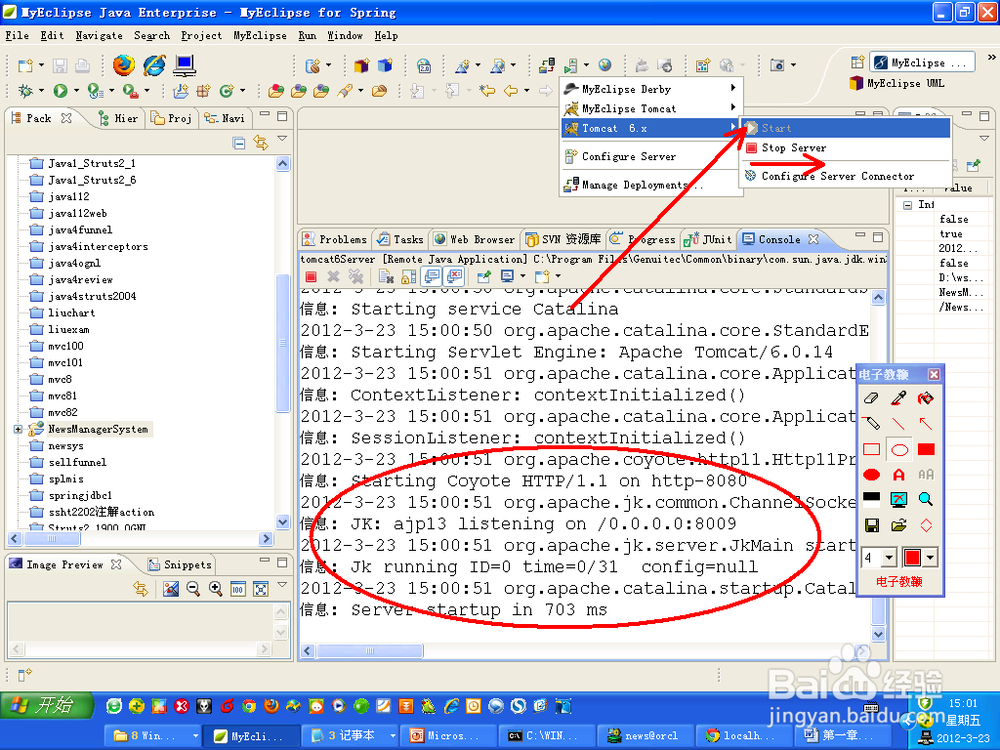Viewport: 1000px width, 750px height.
Task: Open the Display Selected Console dropdown
Action: click(522, 277)
